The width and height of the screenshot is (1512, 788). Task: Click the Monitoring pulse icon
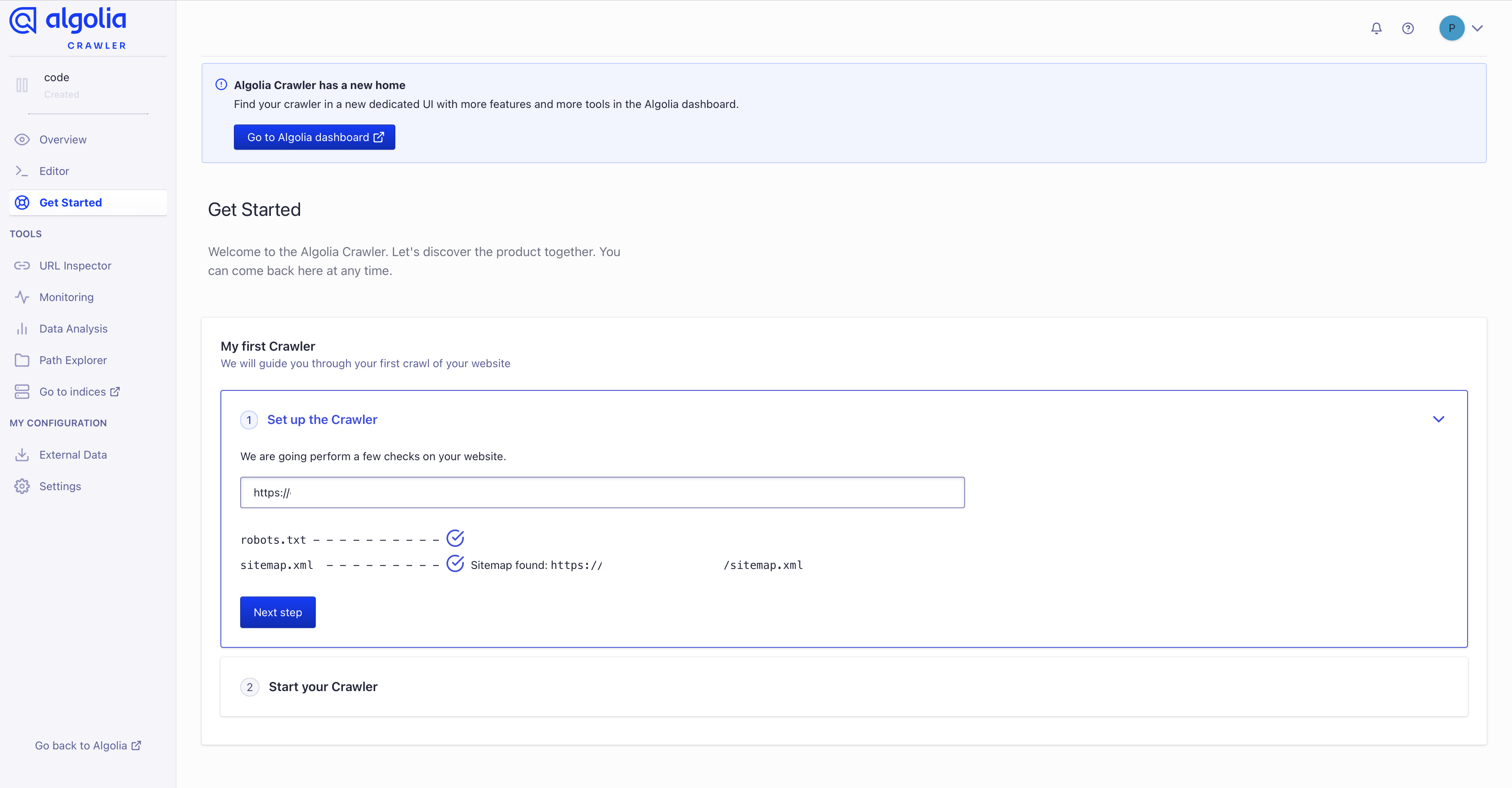22,297
